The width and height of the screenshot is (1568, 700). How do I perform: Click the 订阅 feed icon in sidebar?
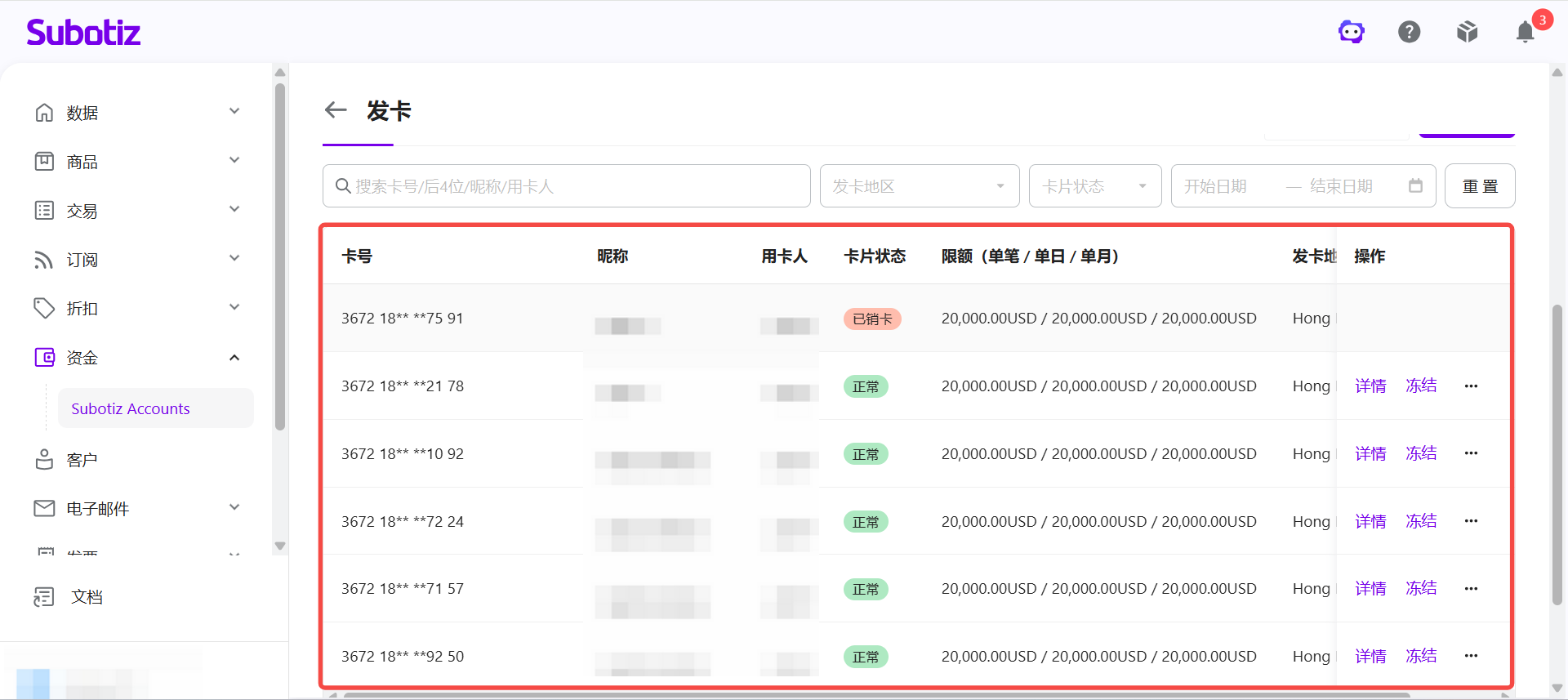tap(44, 259)
